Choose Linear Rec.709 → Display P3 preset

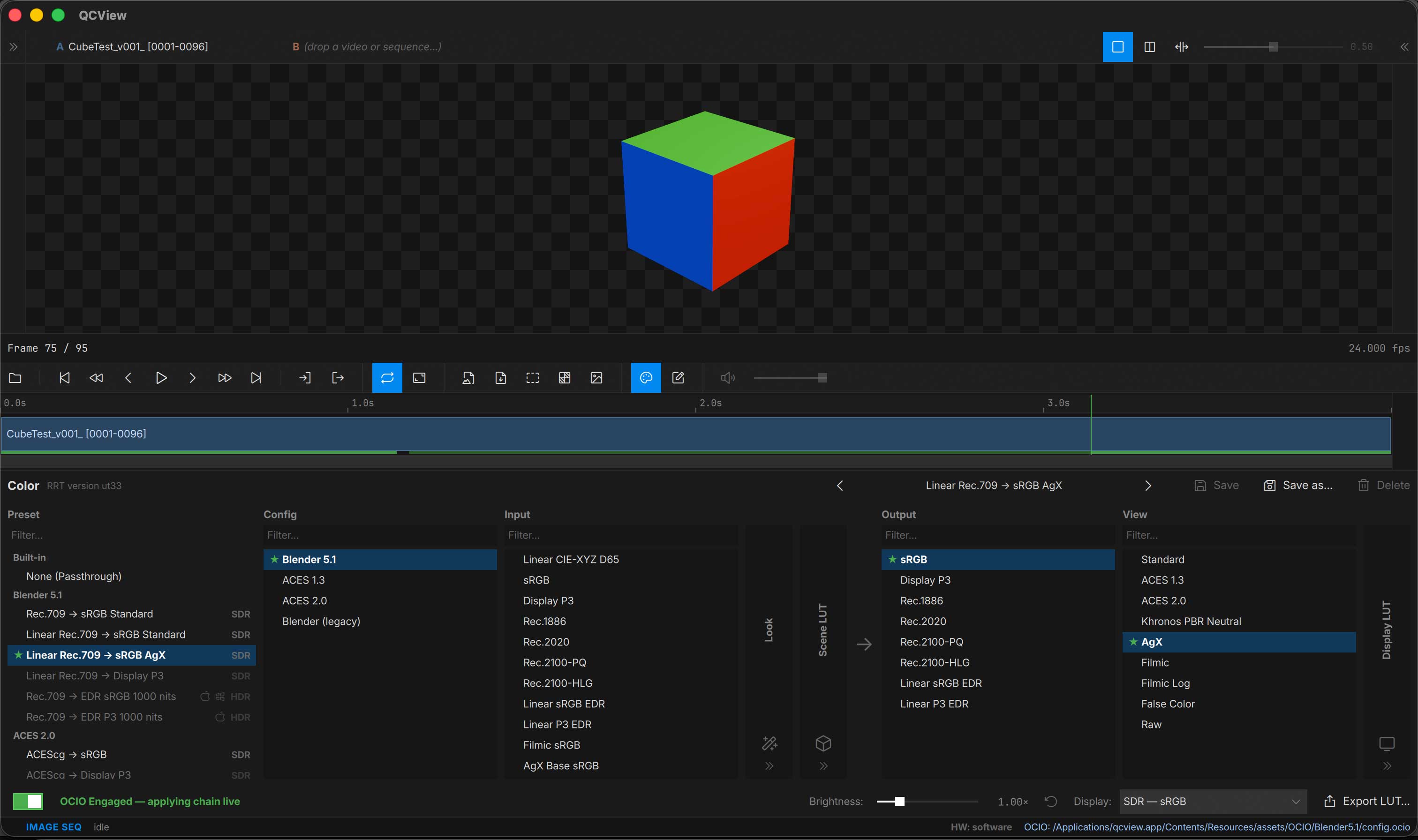131,676
